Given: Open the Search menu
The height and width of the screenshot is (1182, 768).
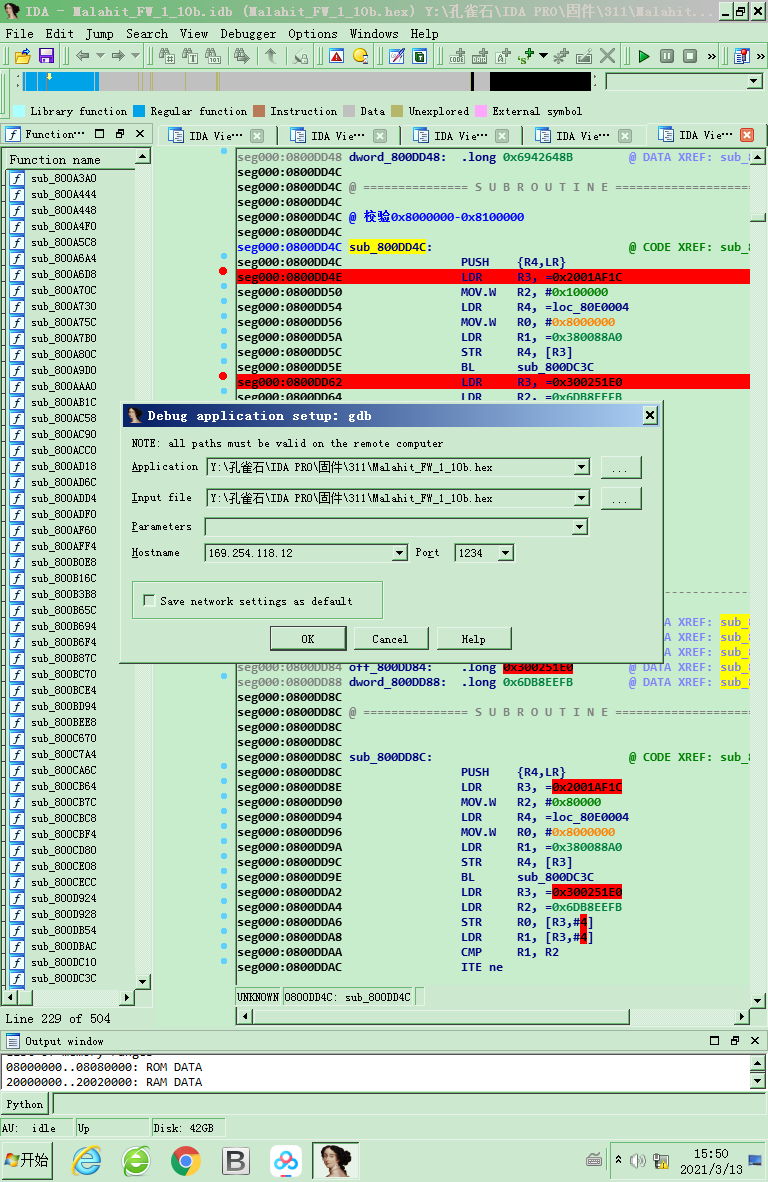Looking at the screenshot, I should pyautogui.click(x=147, y=34).
